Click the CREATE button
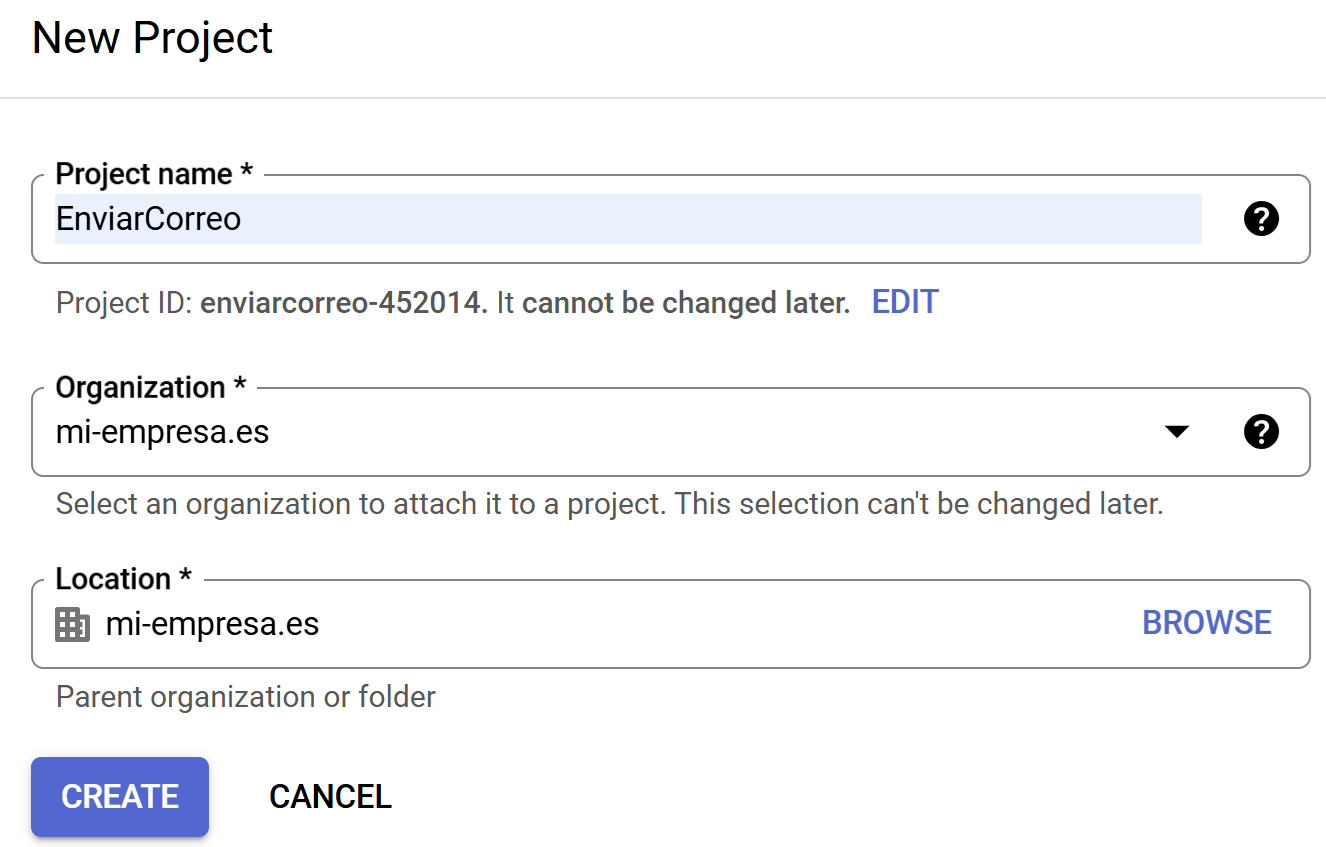This screenshot has width=1326, height=847. click(120, 796)
